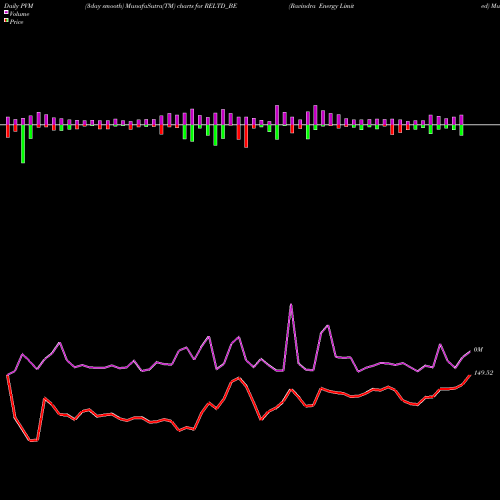Select the 'Volume' legend label

click(x=19, y=14)
